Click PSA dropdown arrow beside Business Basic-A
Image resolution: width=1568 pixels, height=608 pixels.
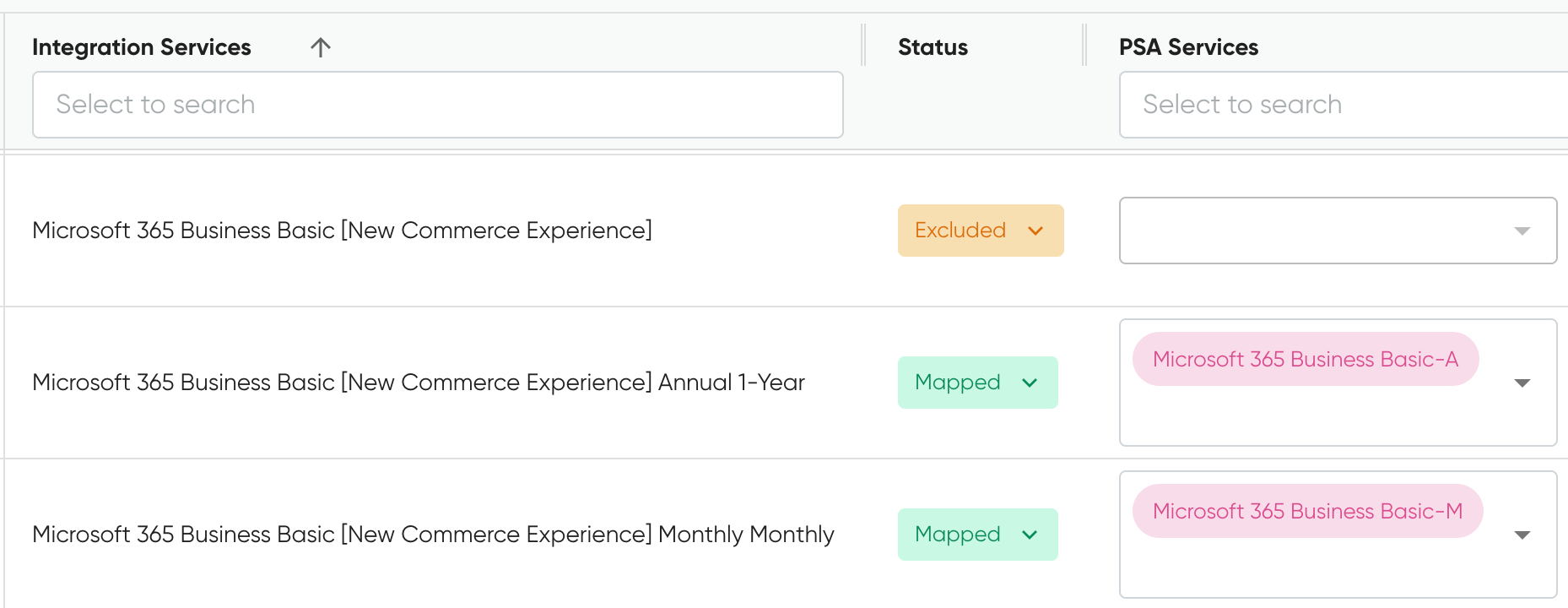tap(1522, 383)
